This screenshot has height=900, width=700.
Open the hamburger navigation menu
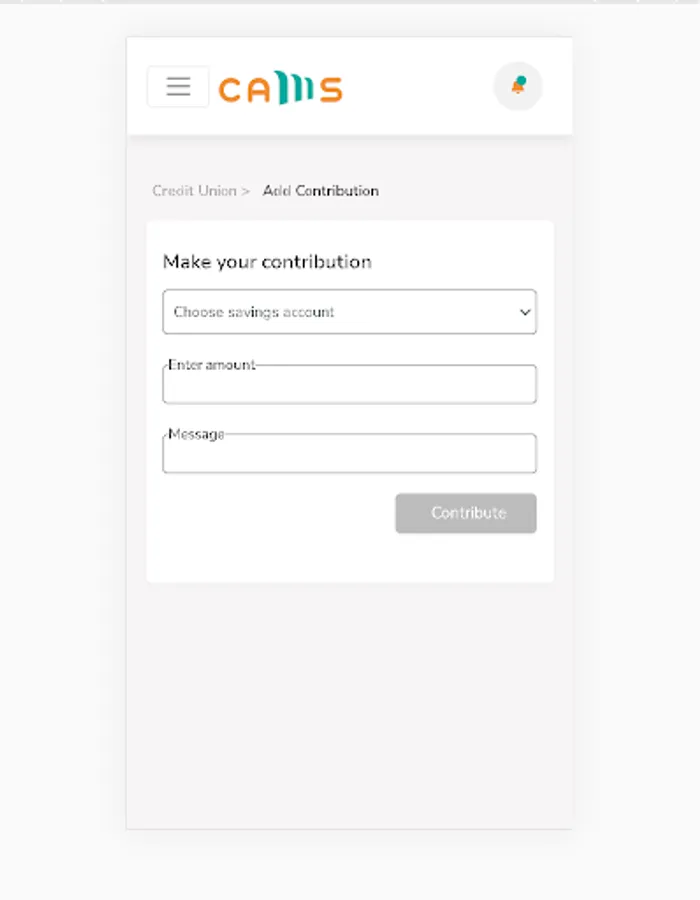coord(178,87)
